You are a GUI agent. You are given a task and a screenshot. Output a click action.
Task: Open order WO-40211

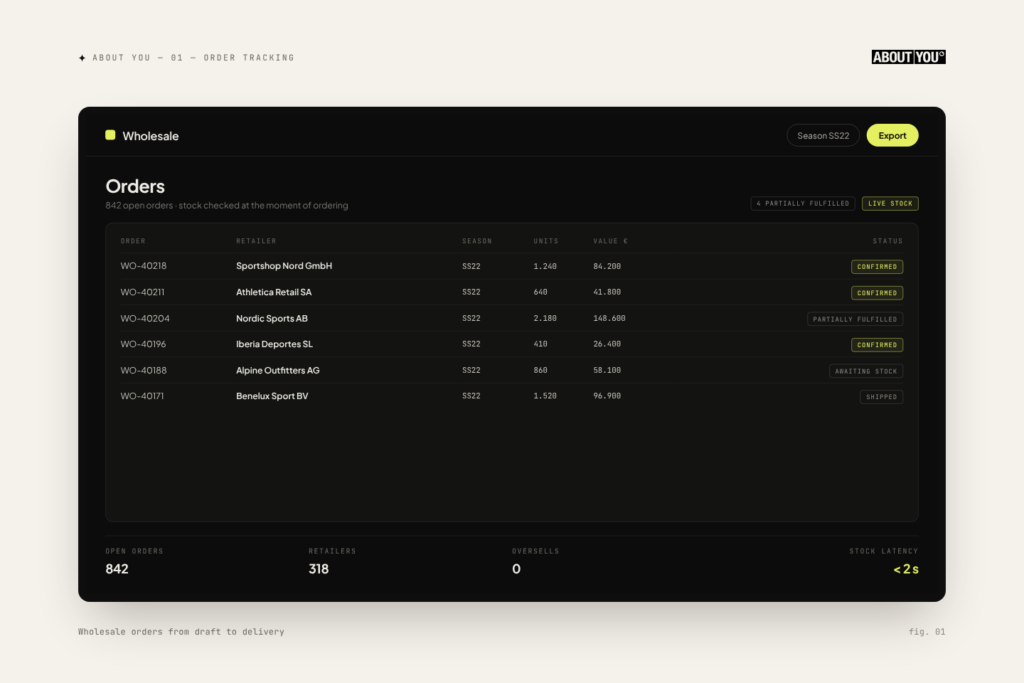142,292
